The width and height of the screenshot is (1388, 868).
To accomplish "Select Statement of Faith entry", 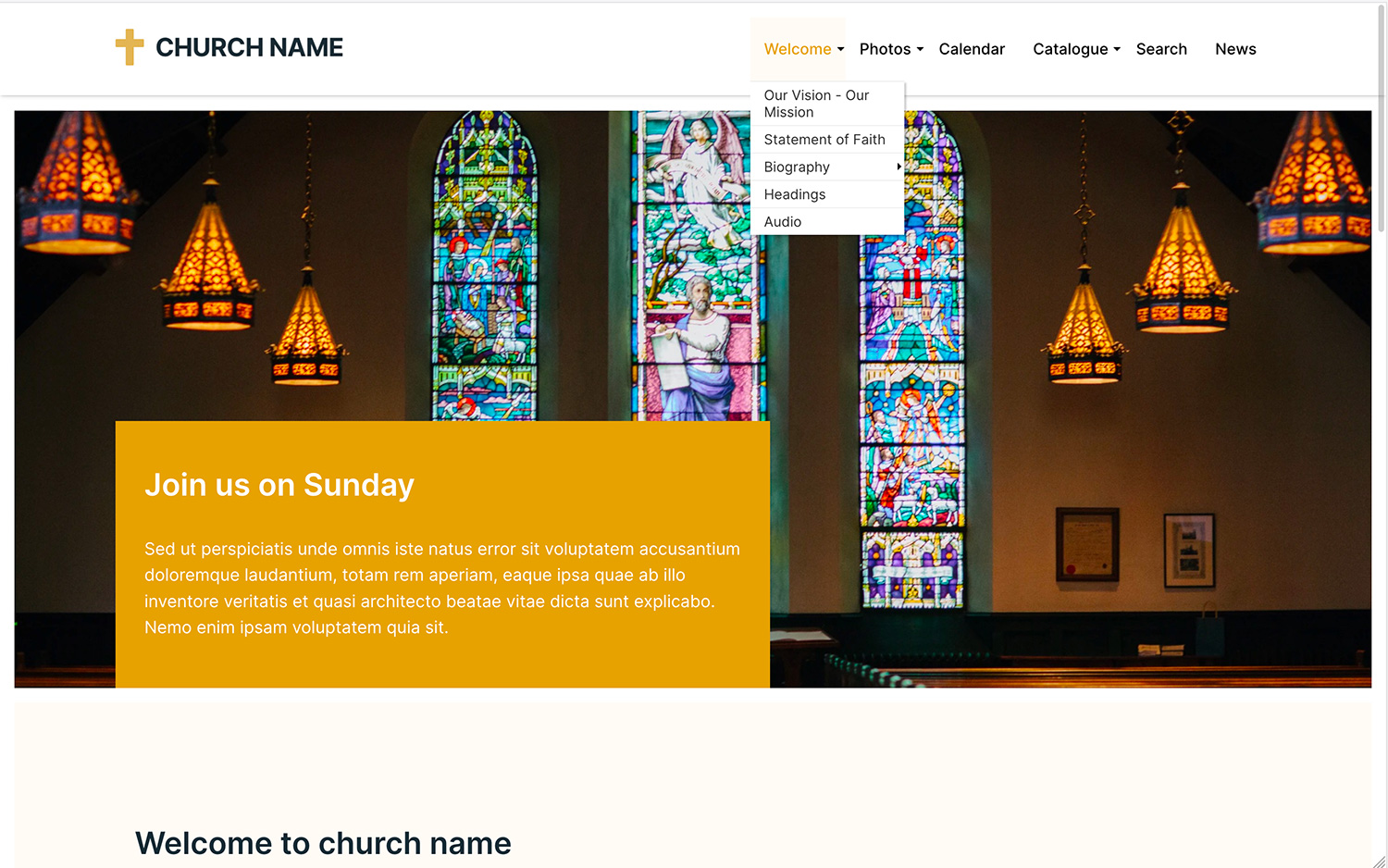I will [827, 140].
